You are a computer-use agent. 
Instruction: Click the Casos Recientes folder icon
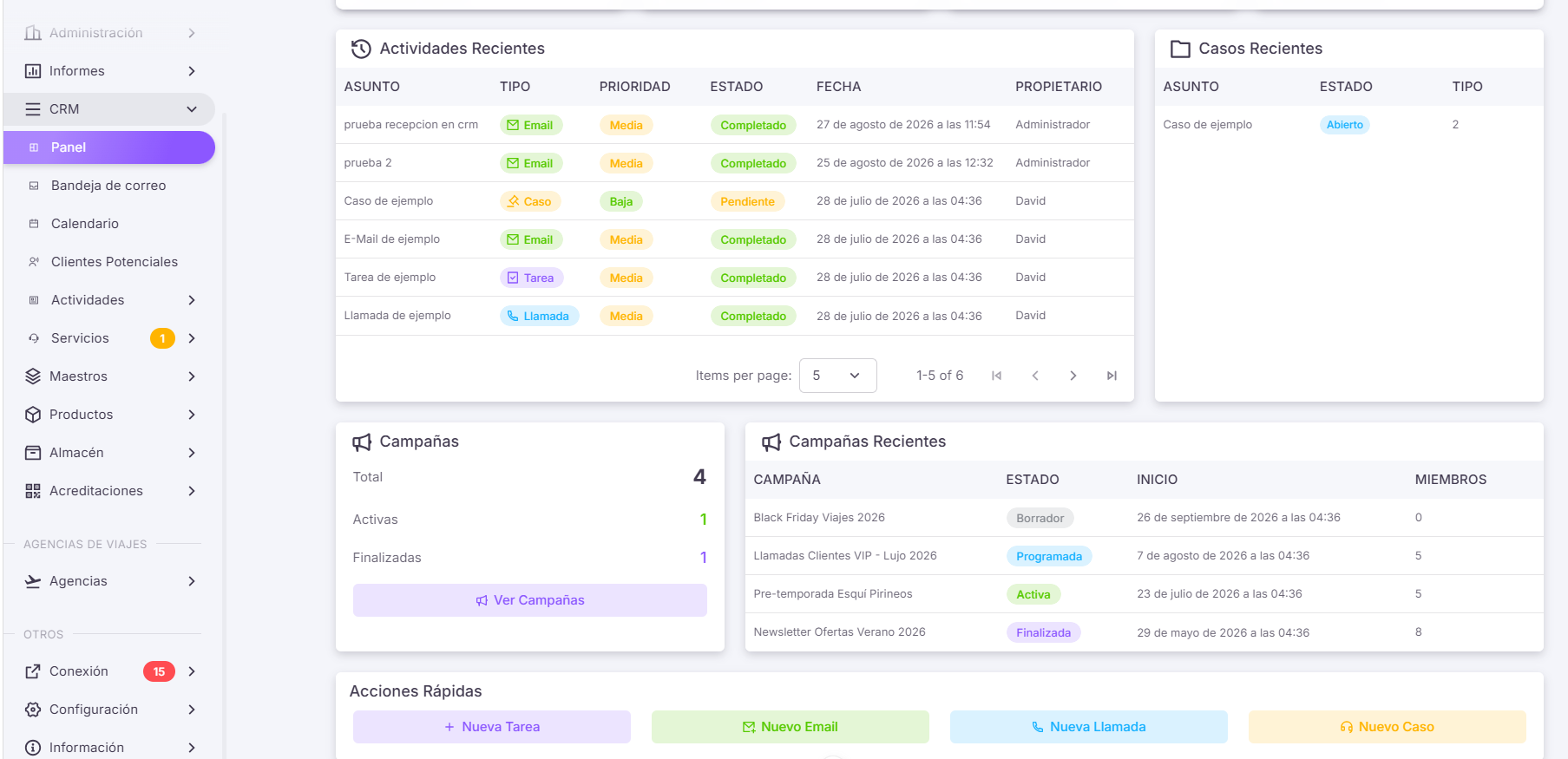point(1180,49)
